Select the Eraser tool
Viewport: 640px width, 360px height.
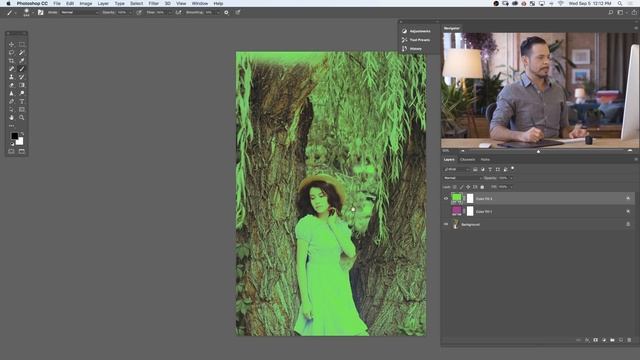(11, 85)
